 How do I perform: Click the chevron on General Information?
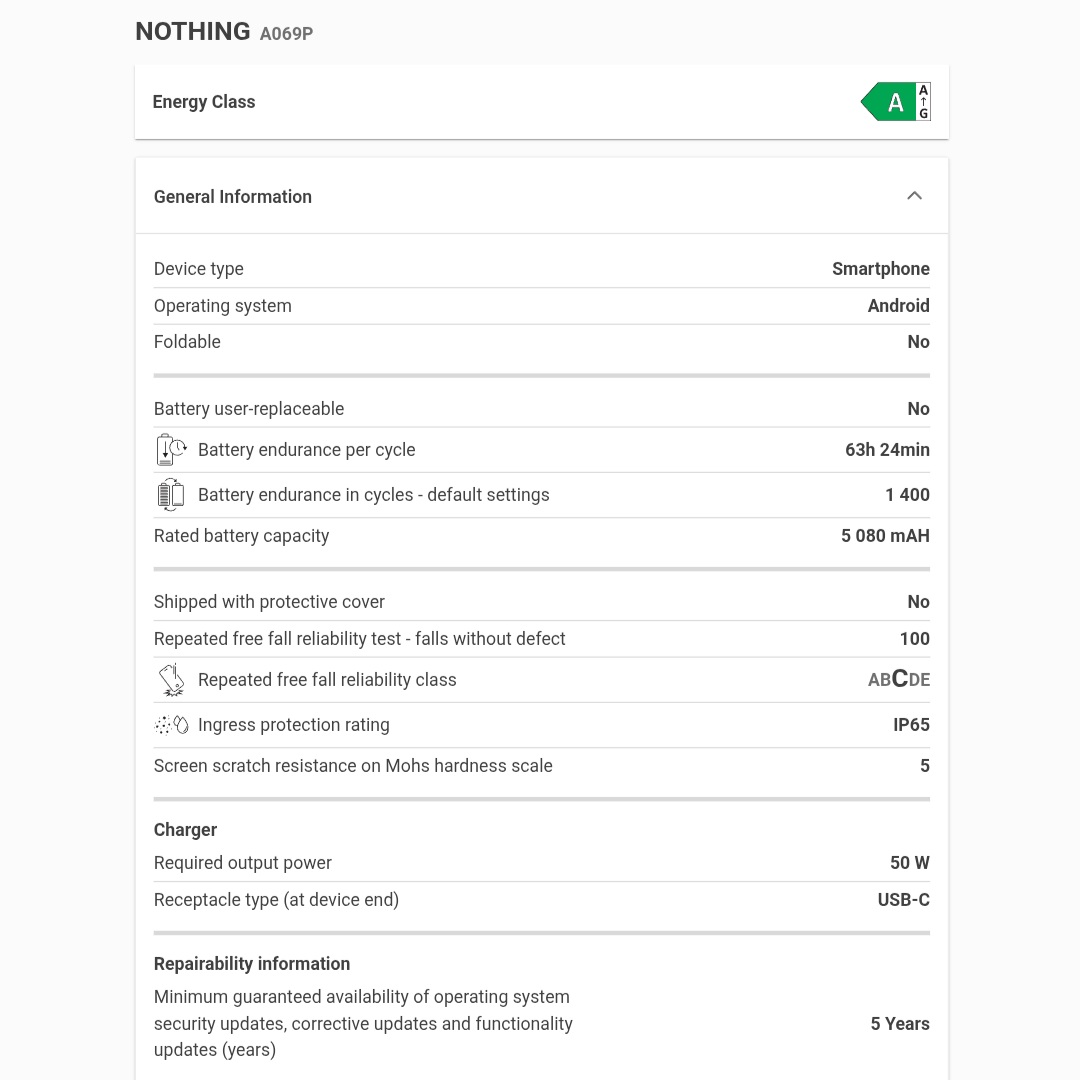[914, 196]
